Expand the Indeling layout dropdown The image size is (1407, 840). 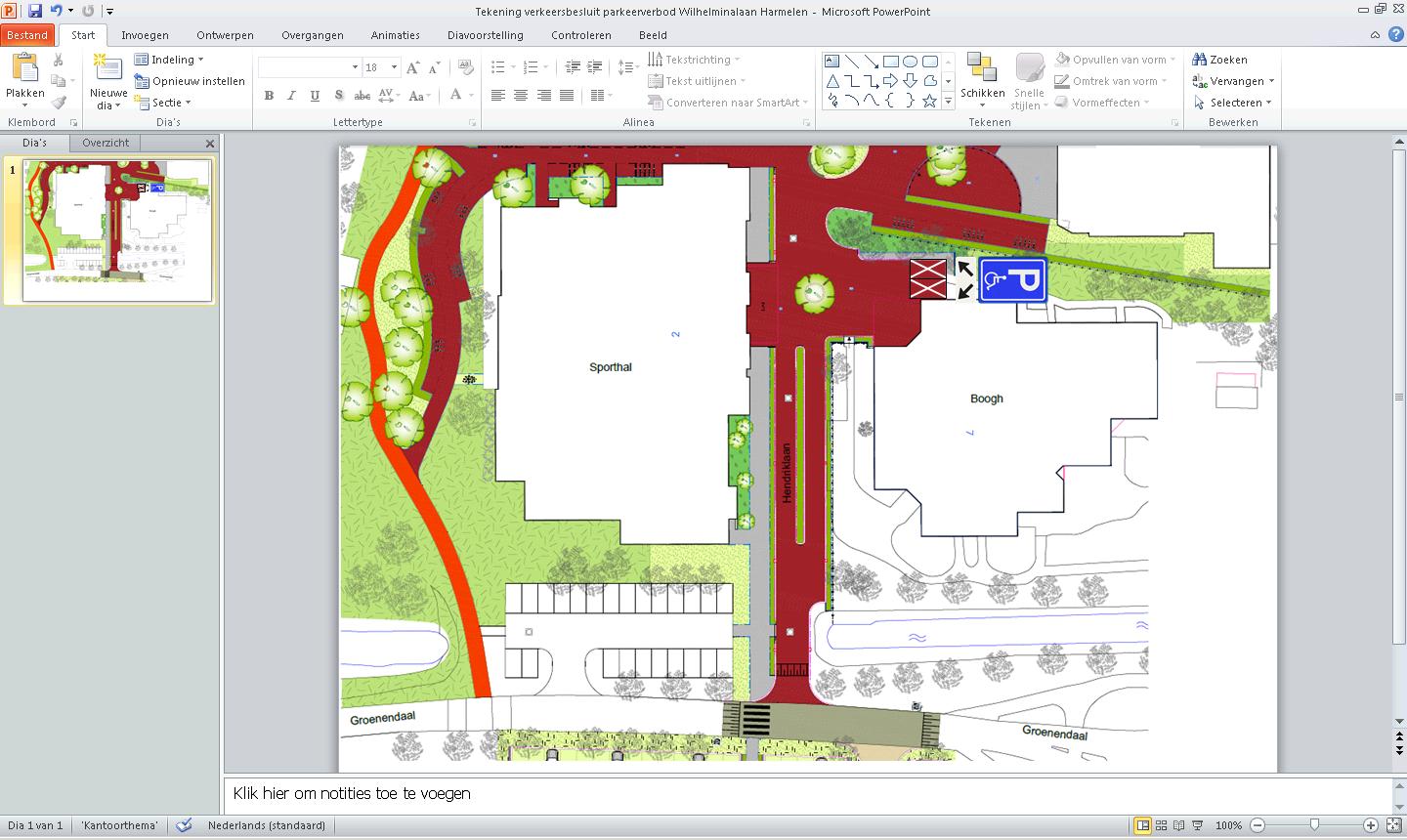200,60
